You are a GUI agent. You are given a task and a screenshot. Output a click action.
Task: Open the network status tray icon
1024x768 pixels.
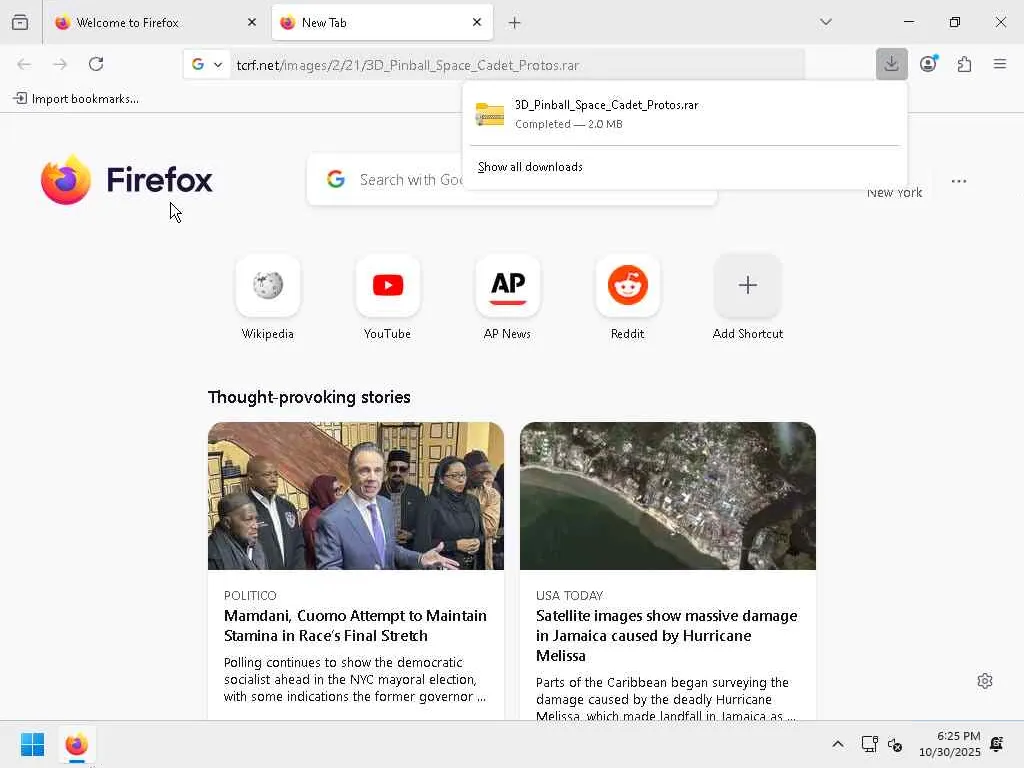pos(869,744)
